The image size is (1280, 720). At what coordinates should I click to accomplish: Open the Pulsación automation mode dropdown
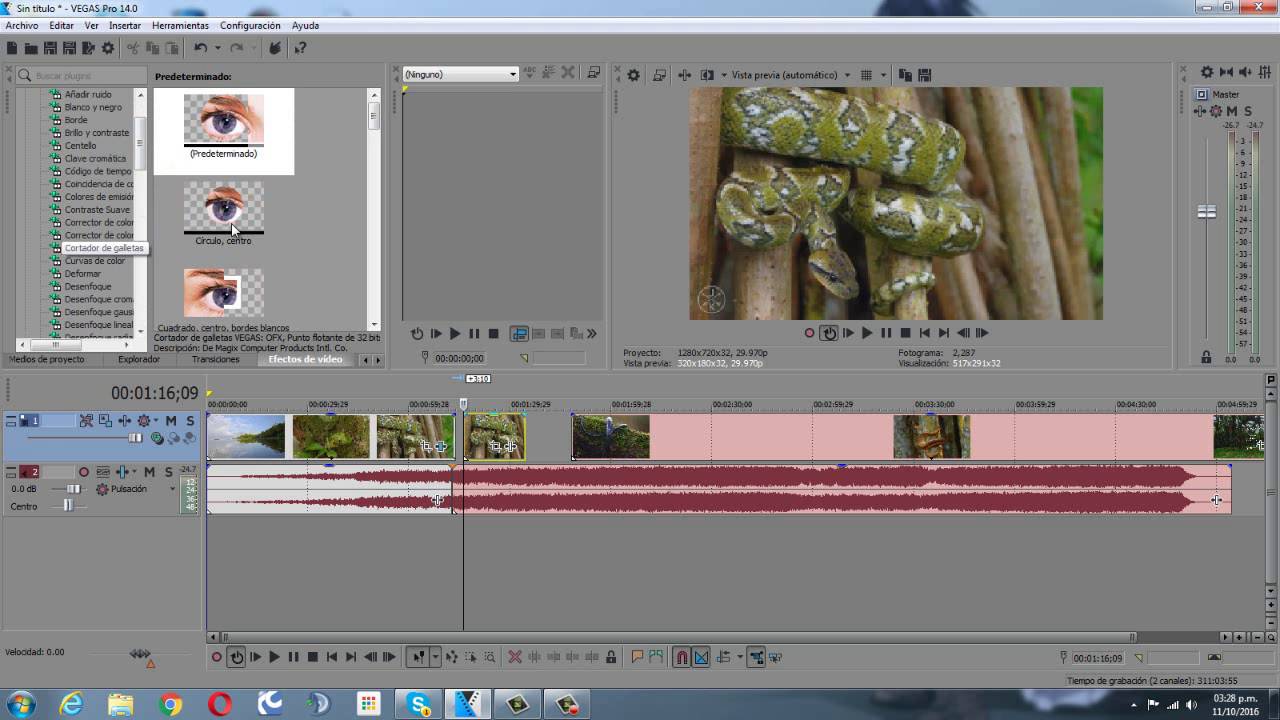point(135,489)
